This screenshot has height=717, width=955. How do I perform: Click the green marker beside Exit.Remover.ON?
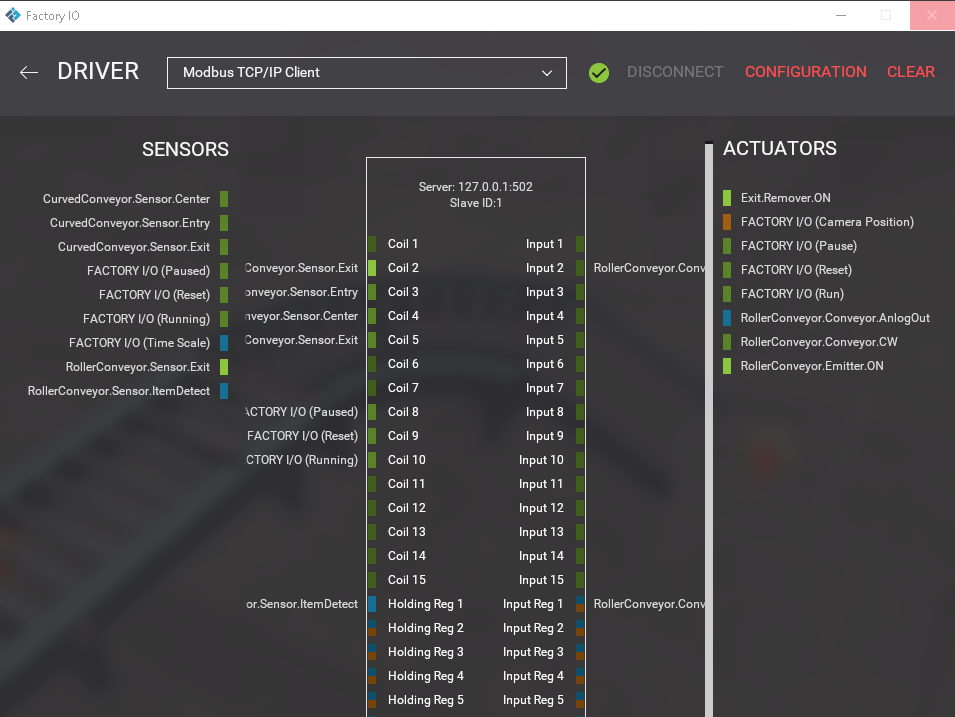pos(727,198)
